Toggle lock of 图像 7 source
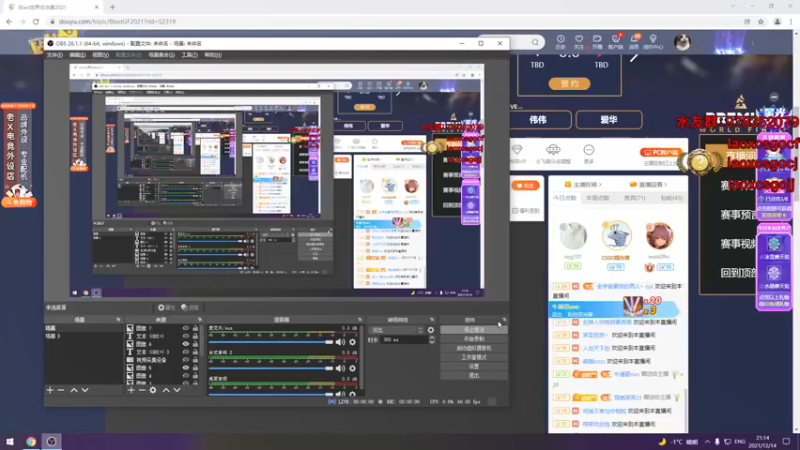This screenshot has width=800, height=450. point(195,329)
